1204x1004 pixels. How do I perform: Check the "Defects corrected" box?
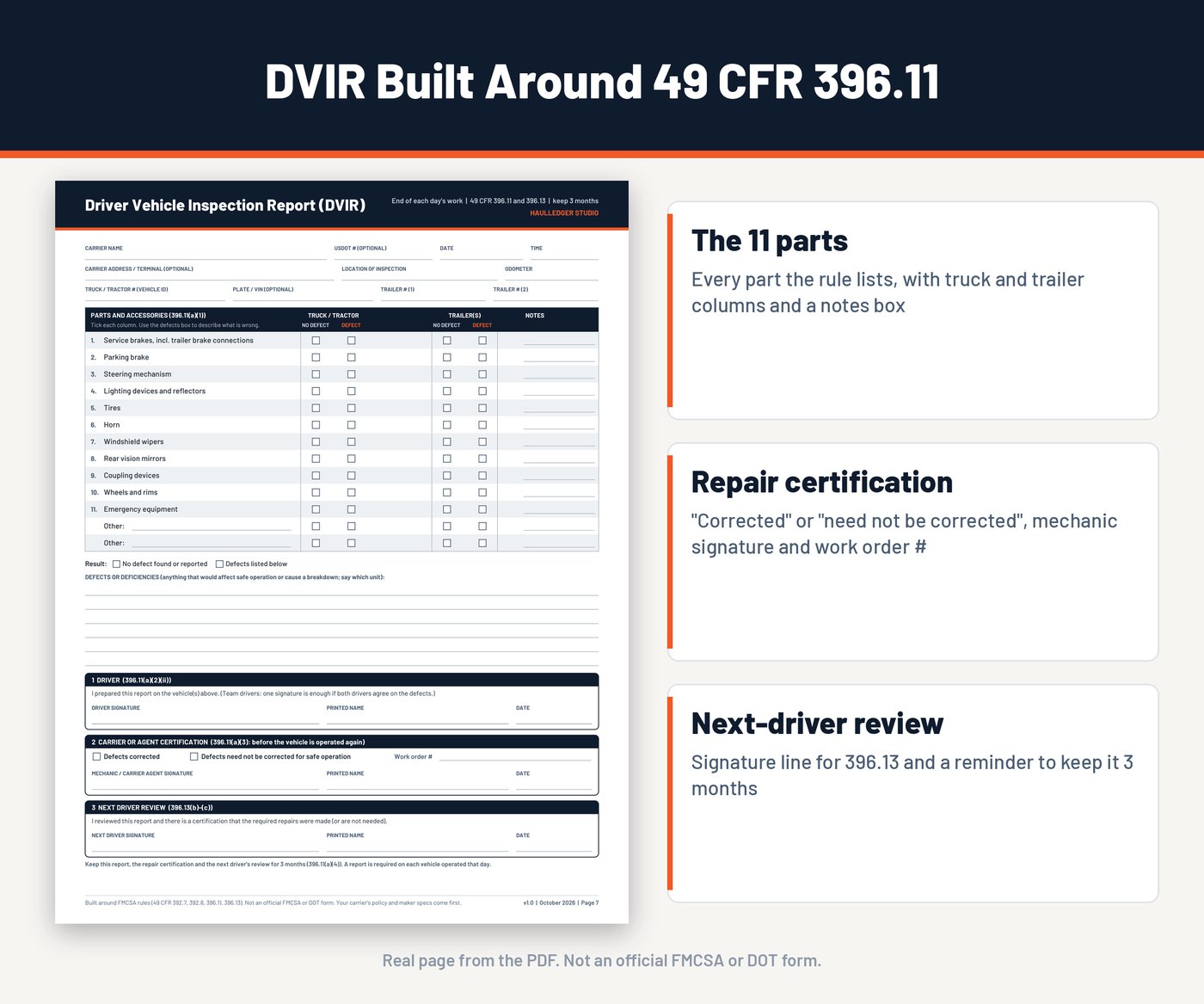96,757
